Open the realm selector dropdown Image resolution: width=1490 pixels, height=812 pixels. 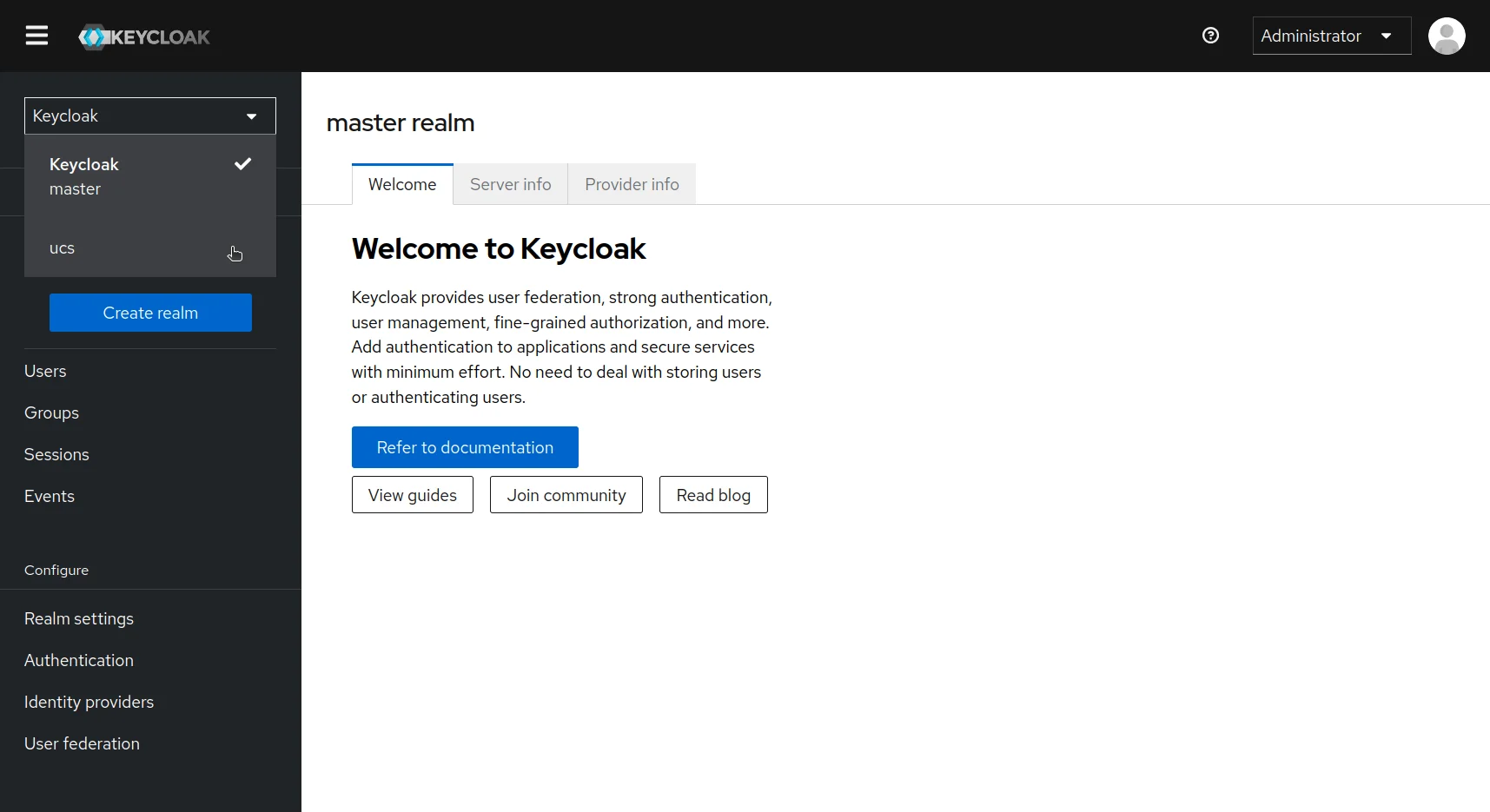click(x=149, y=116)
